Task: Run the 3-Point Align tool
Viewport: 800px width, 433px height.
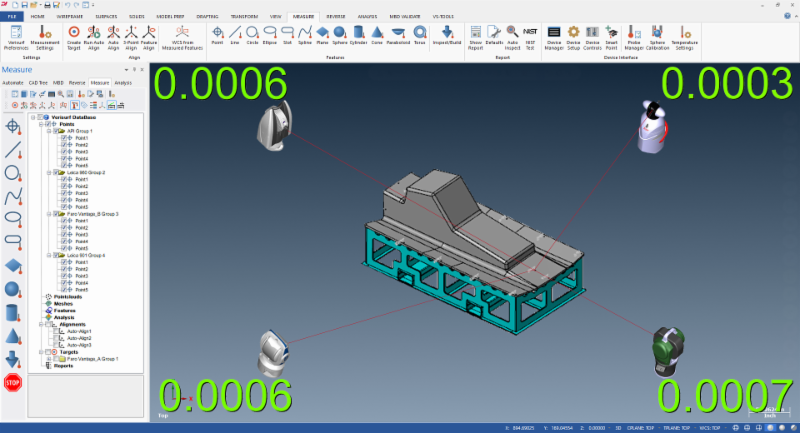Action: point(132,35)
